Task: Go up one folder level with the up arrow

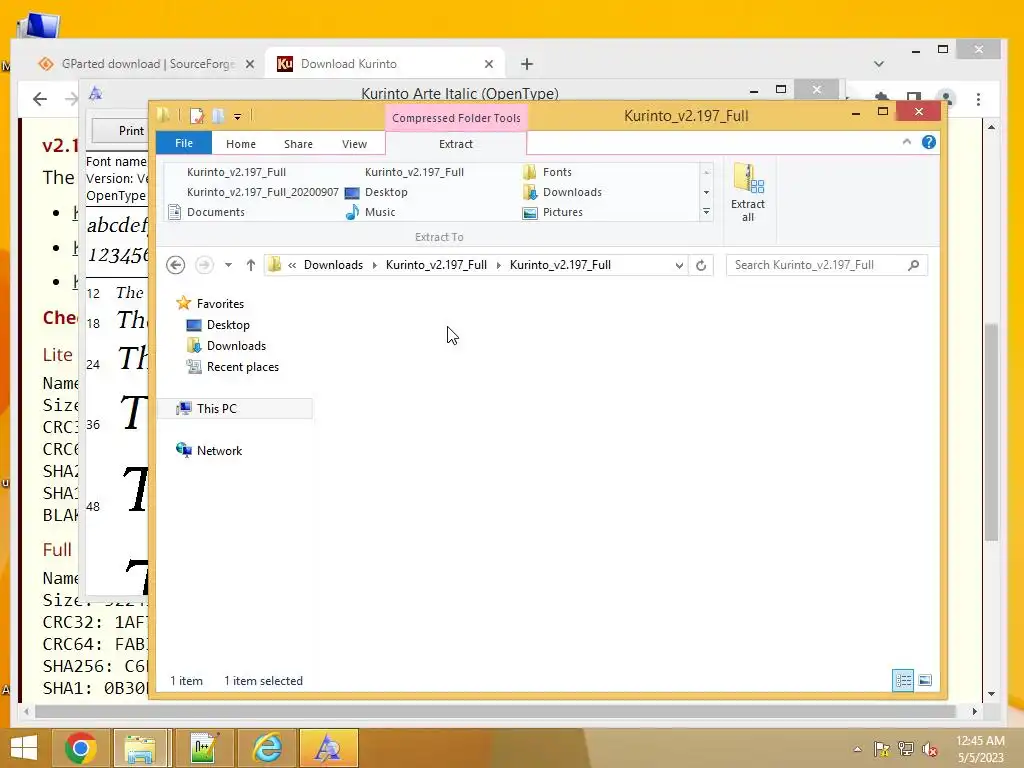Action: click(251, 264)
